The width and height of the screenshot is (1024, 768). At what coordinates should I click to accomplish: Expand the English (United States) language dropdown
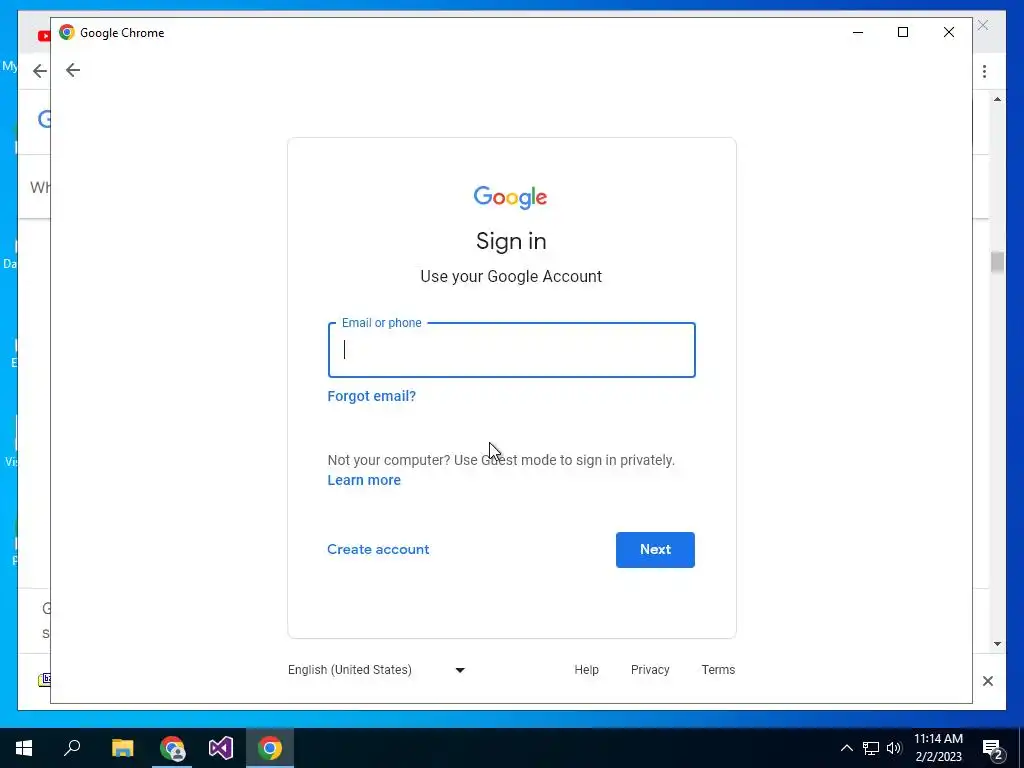tap(376, 670)
